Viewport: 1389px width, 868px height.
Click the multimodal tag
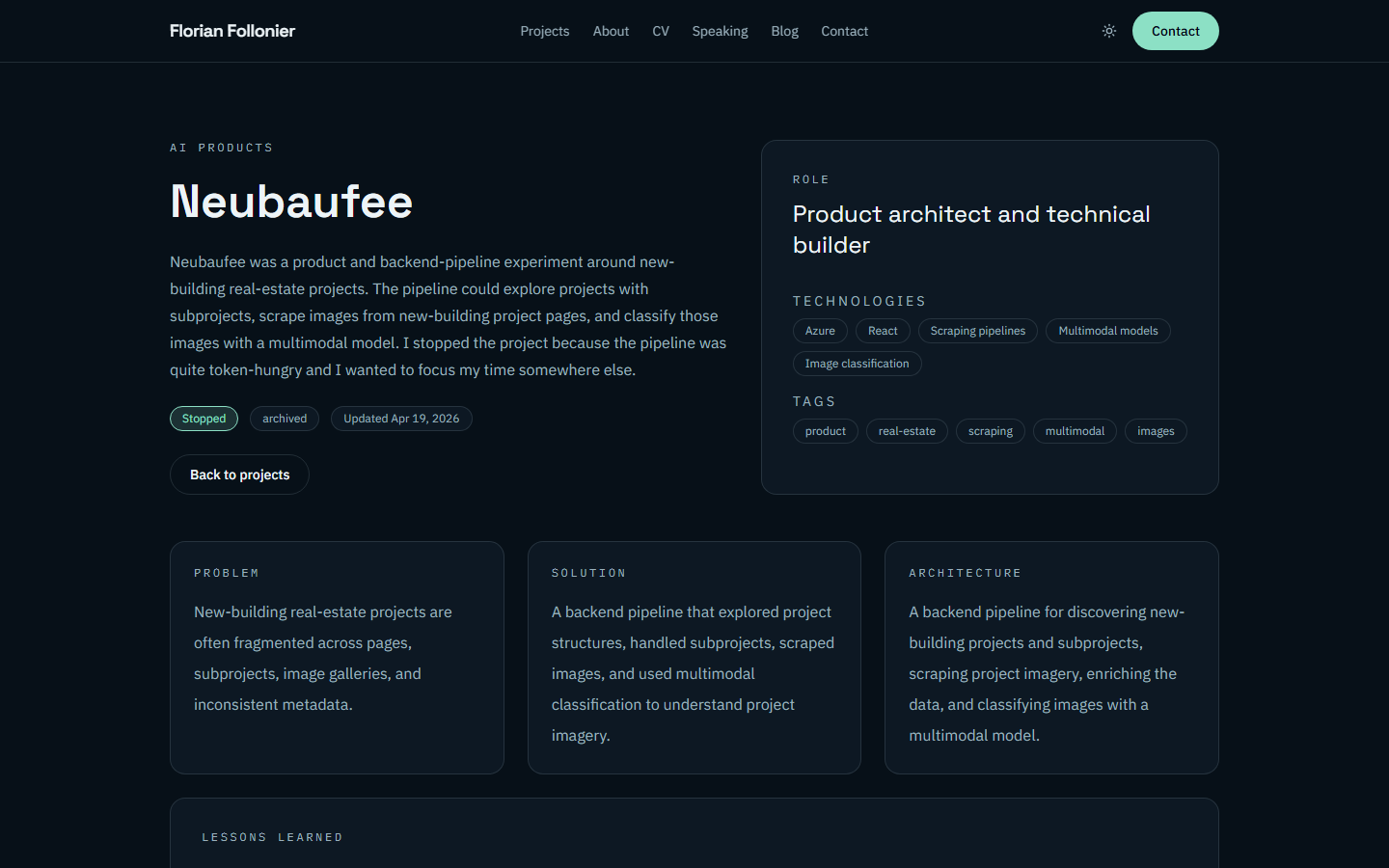[1075, 431]
